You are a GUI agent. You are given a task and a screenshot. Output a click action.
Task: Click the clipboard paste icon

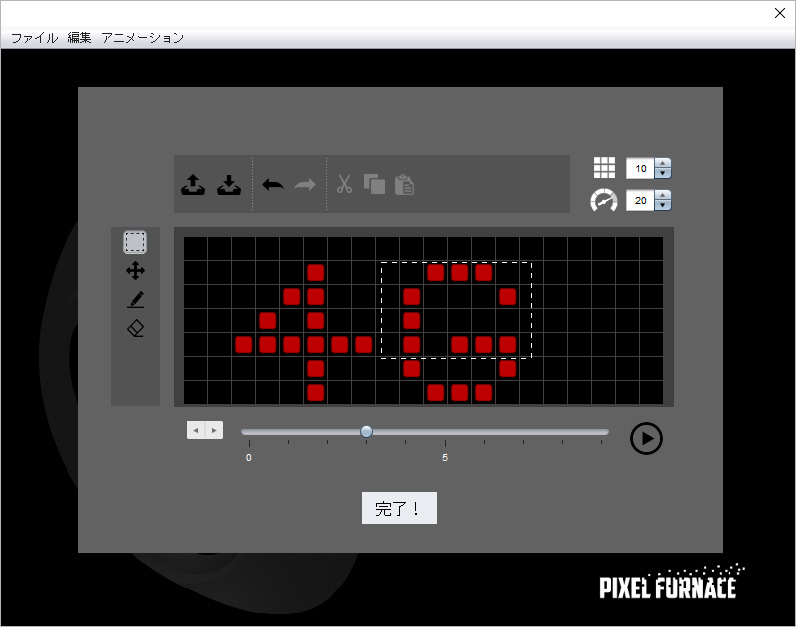(x=405, y=185)
